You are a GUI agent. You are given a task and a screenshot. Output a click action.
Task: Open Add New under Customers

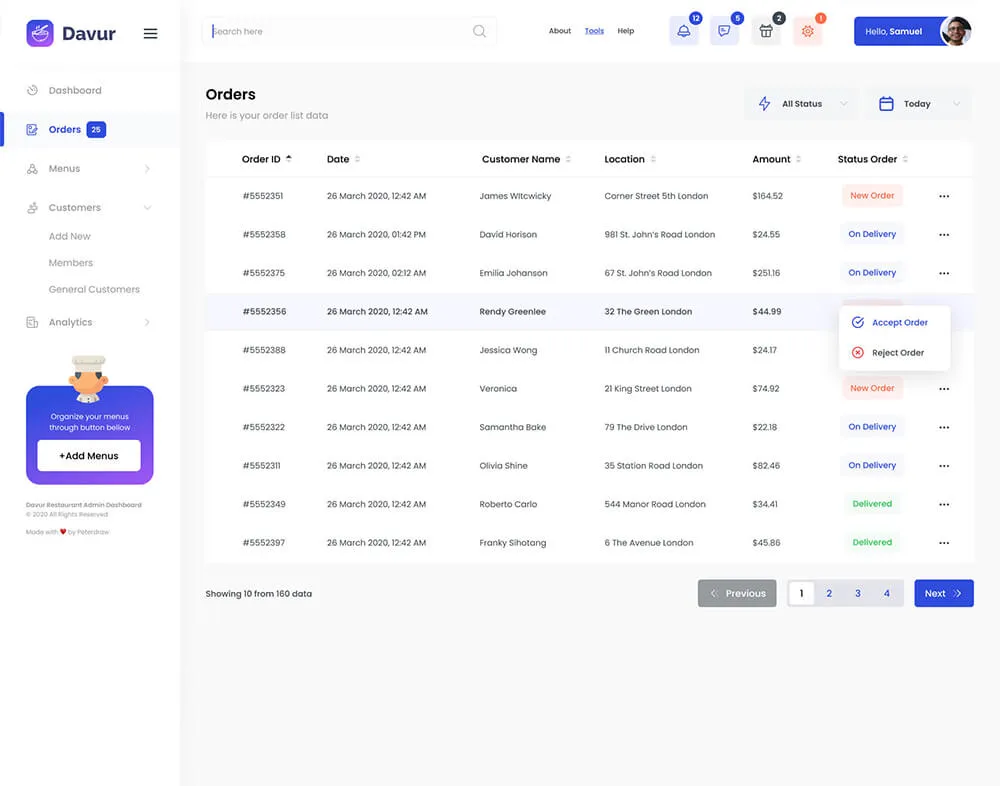[x=70, y=236]
